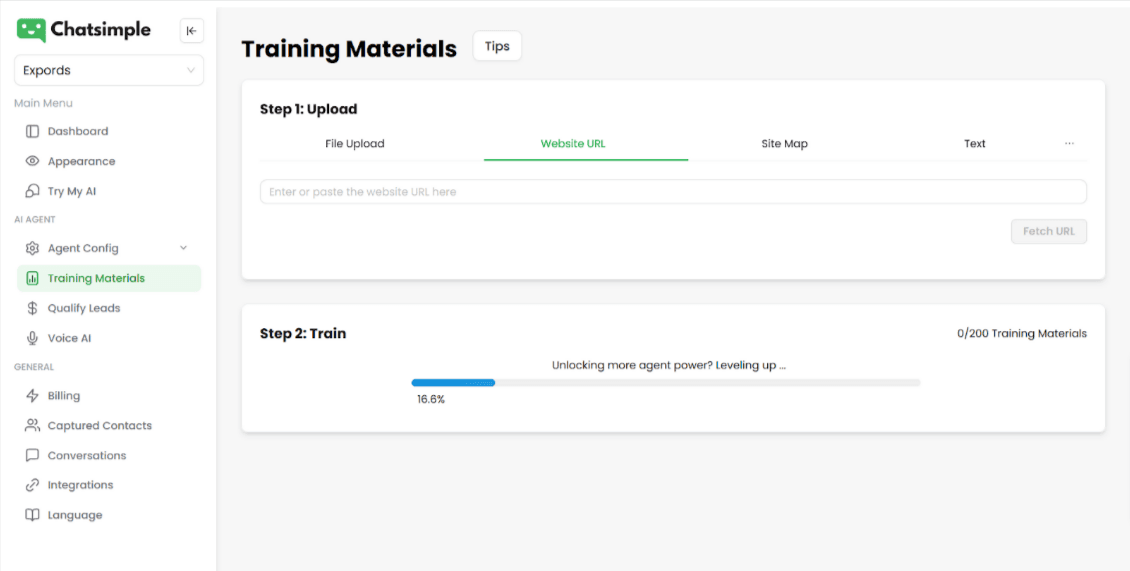Viewport: 1130px width, 571px height.
Task: Expand the Agent Config submenu chevron
Action: click(x=183, y=248)
